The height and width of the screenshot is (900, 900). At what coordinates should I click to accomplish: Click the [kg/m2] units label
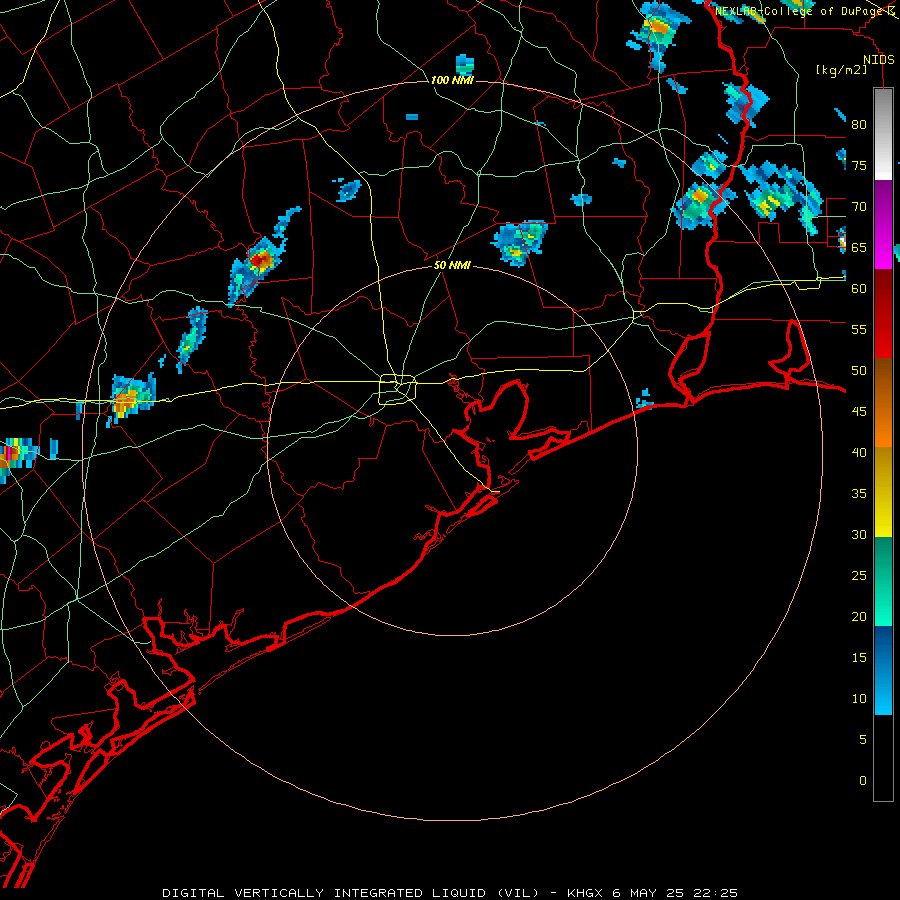tap(841, 70)
